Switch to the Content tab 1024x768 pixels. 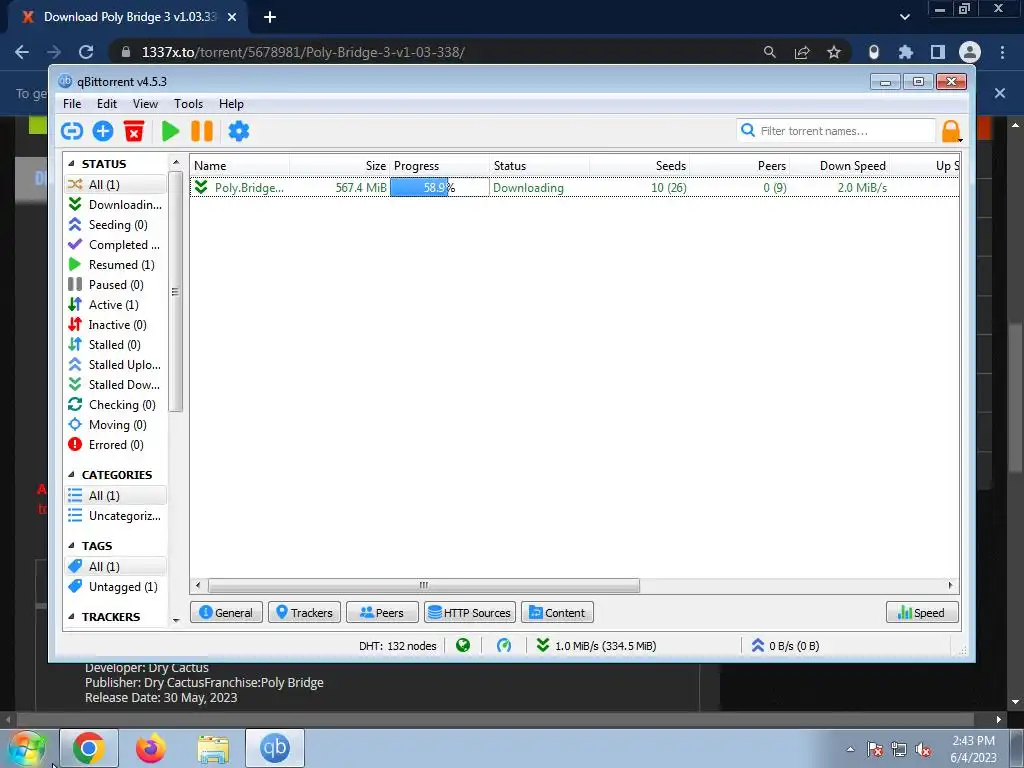[x=557, y=613]
